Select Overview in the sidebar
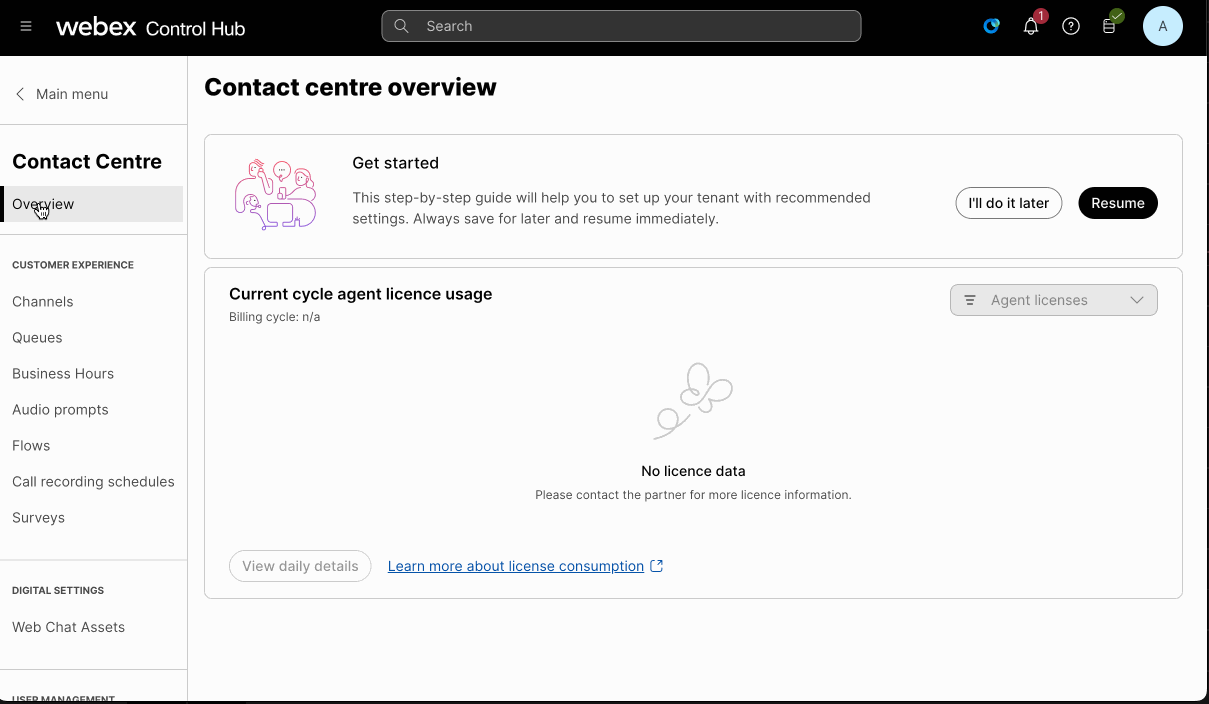 43,204
